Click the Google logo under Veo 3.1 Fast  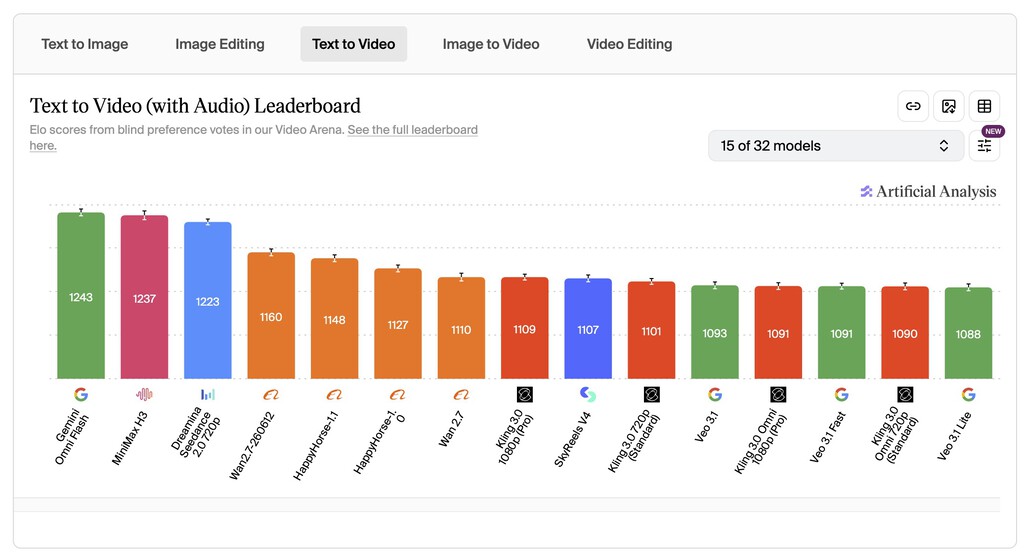(x=842, y=395)
